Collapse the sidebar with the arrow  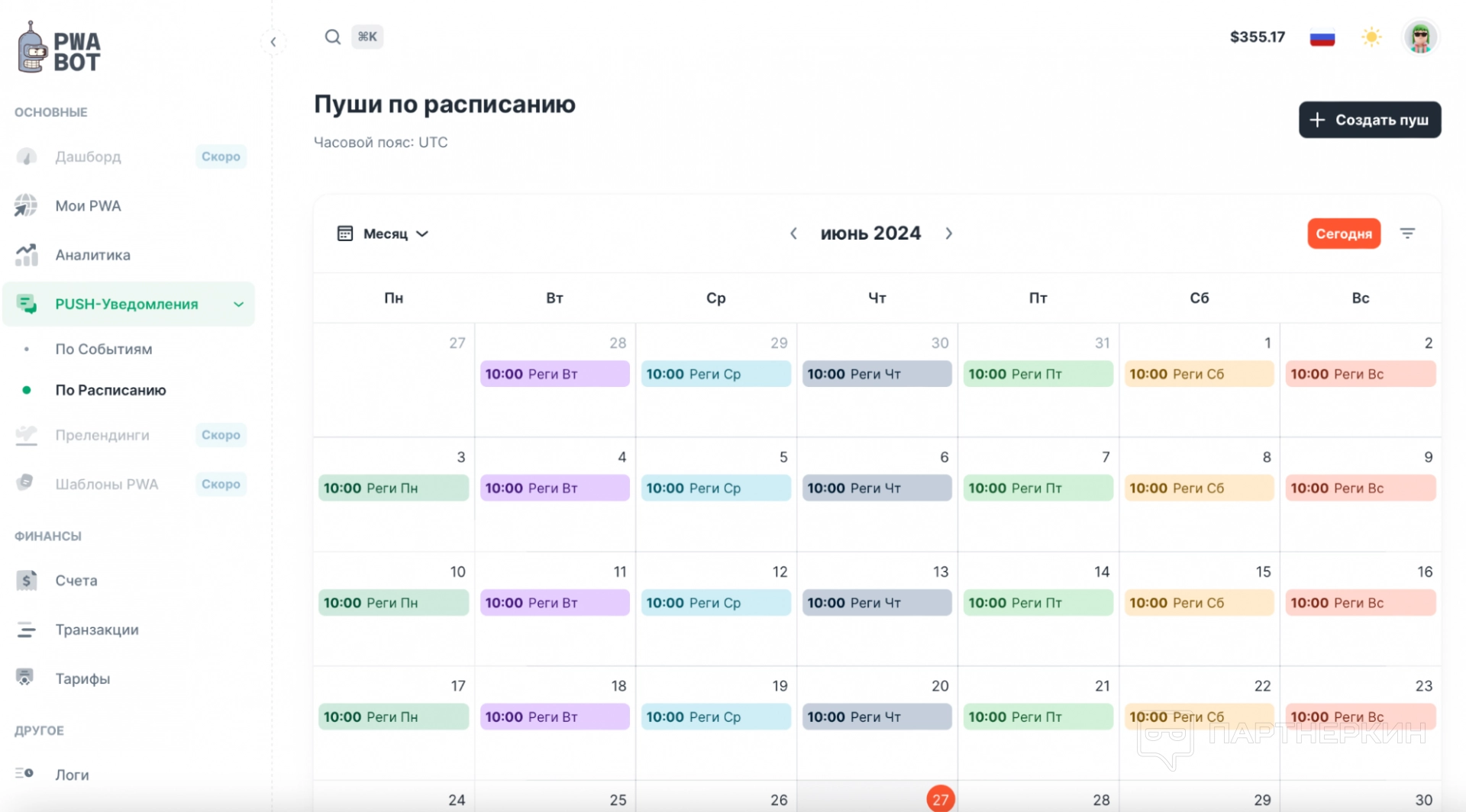(x=273, y=42)
